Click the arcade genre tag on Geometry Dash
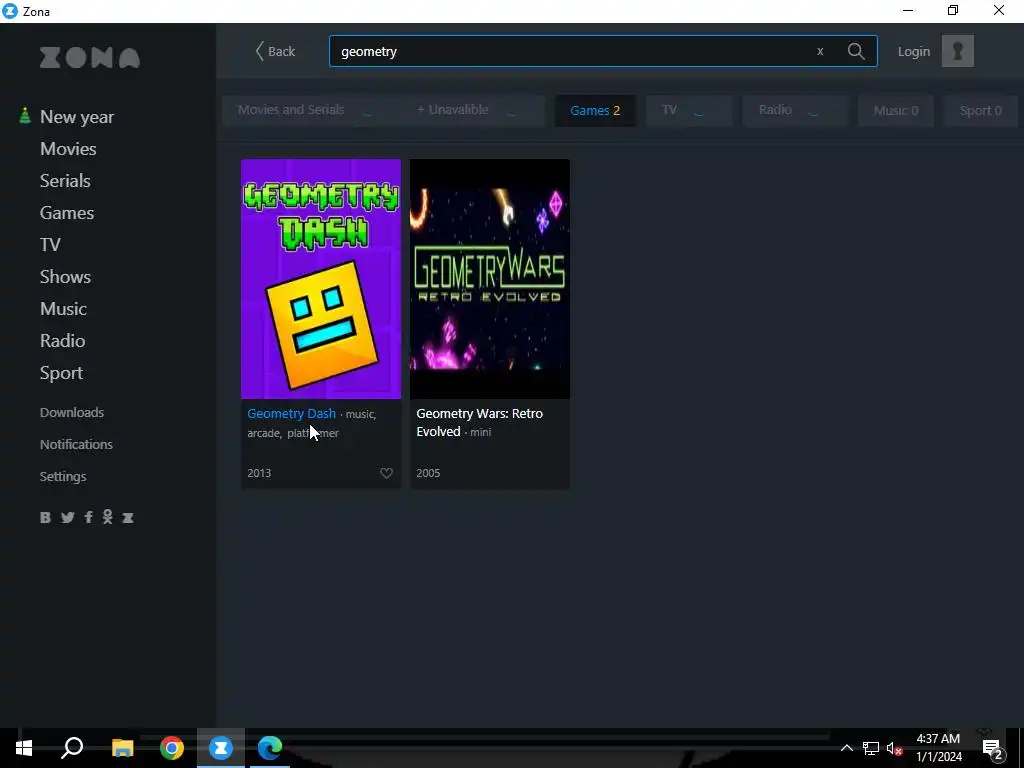Screen dimensions: 1024x768 pos(263,433)
